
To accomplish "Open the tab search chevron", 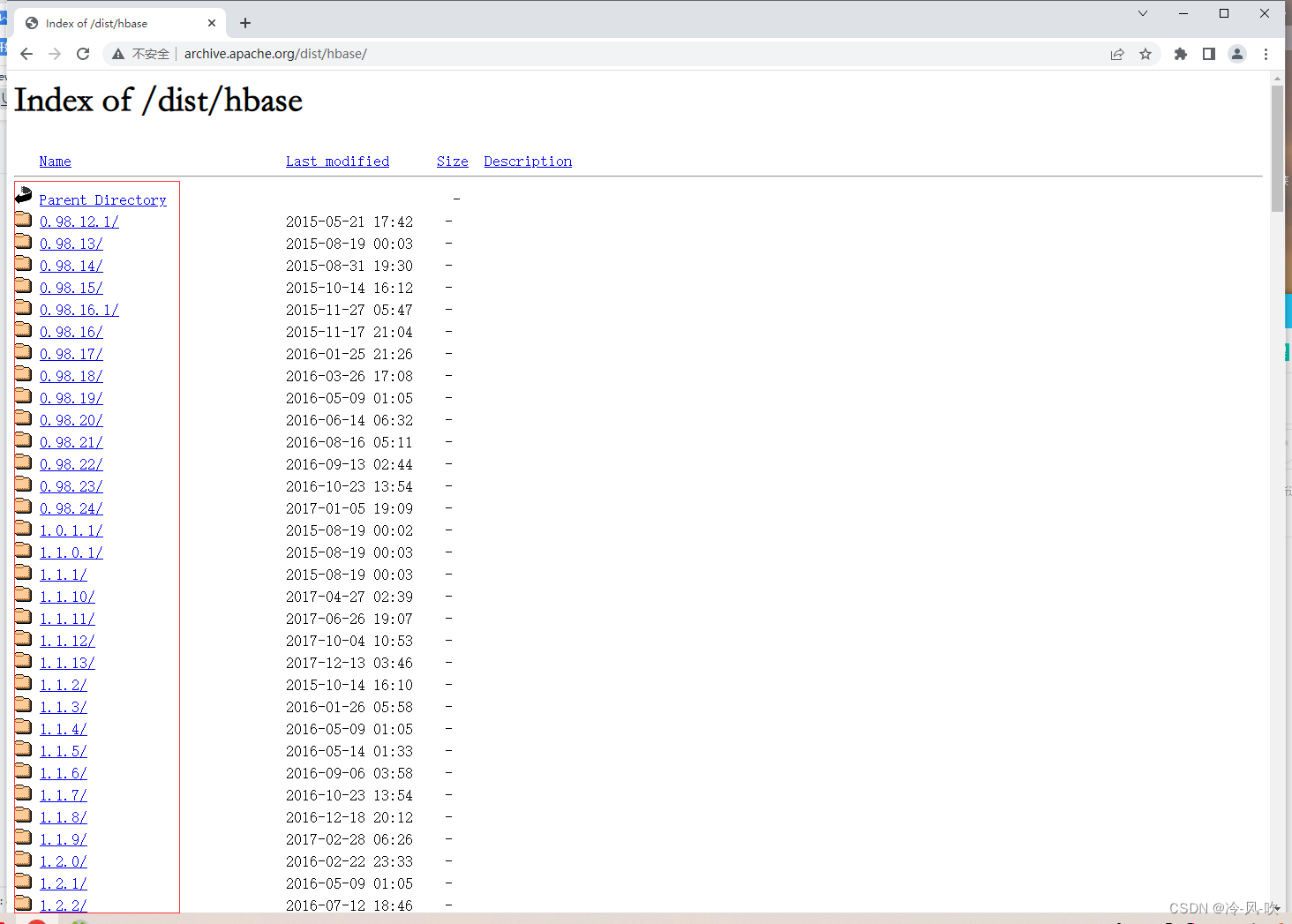I will [1142, 13].
